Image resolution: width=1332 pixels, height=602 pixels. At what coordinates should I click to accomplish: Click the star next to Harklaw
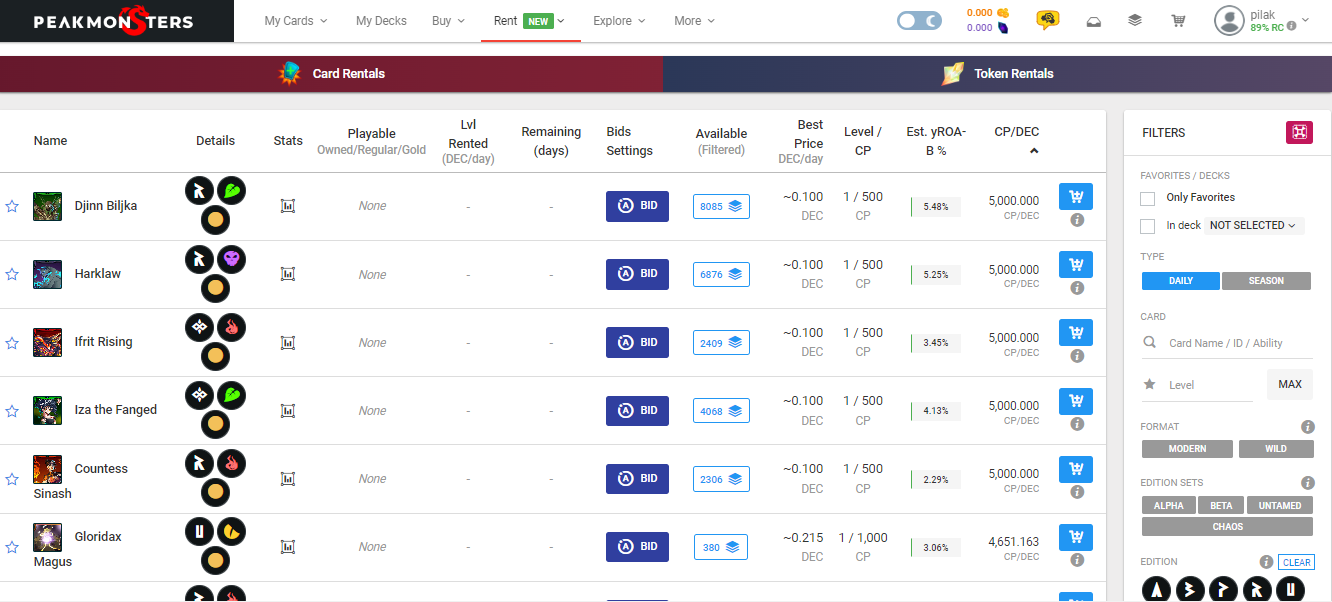pos(12,274)
